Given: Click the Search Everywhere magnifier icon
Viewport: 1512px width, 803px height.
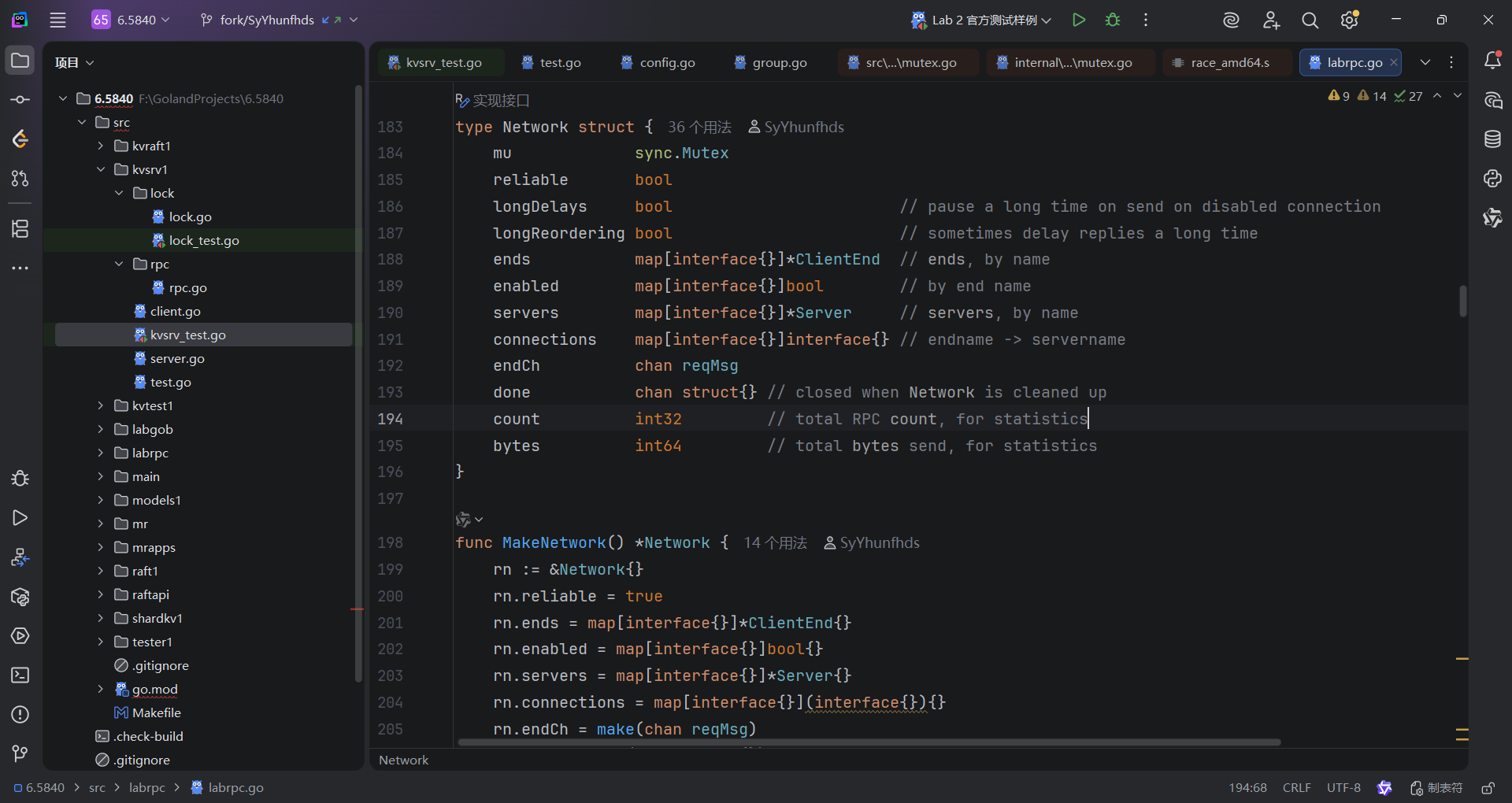Looking at the screenshot, I should (x=1310, y=20).
